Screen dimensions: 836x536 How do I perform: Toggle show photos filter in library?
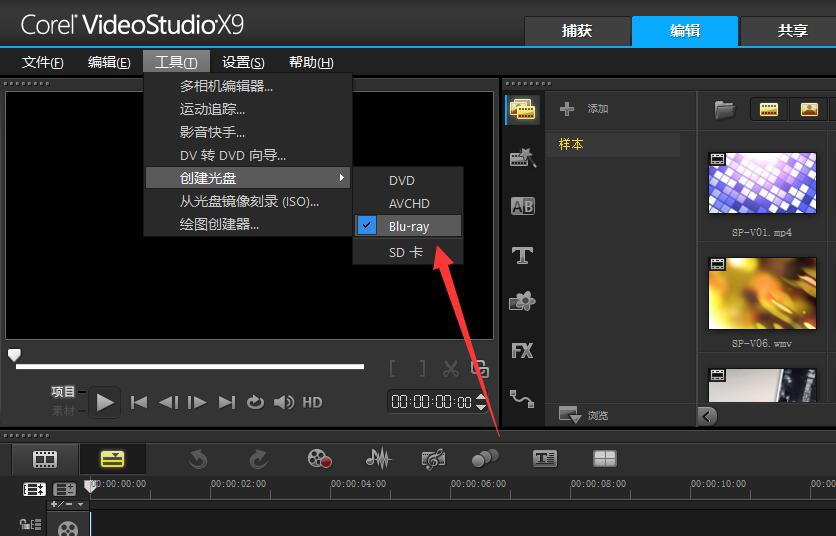coord(809,109)
